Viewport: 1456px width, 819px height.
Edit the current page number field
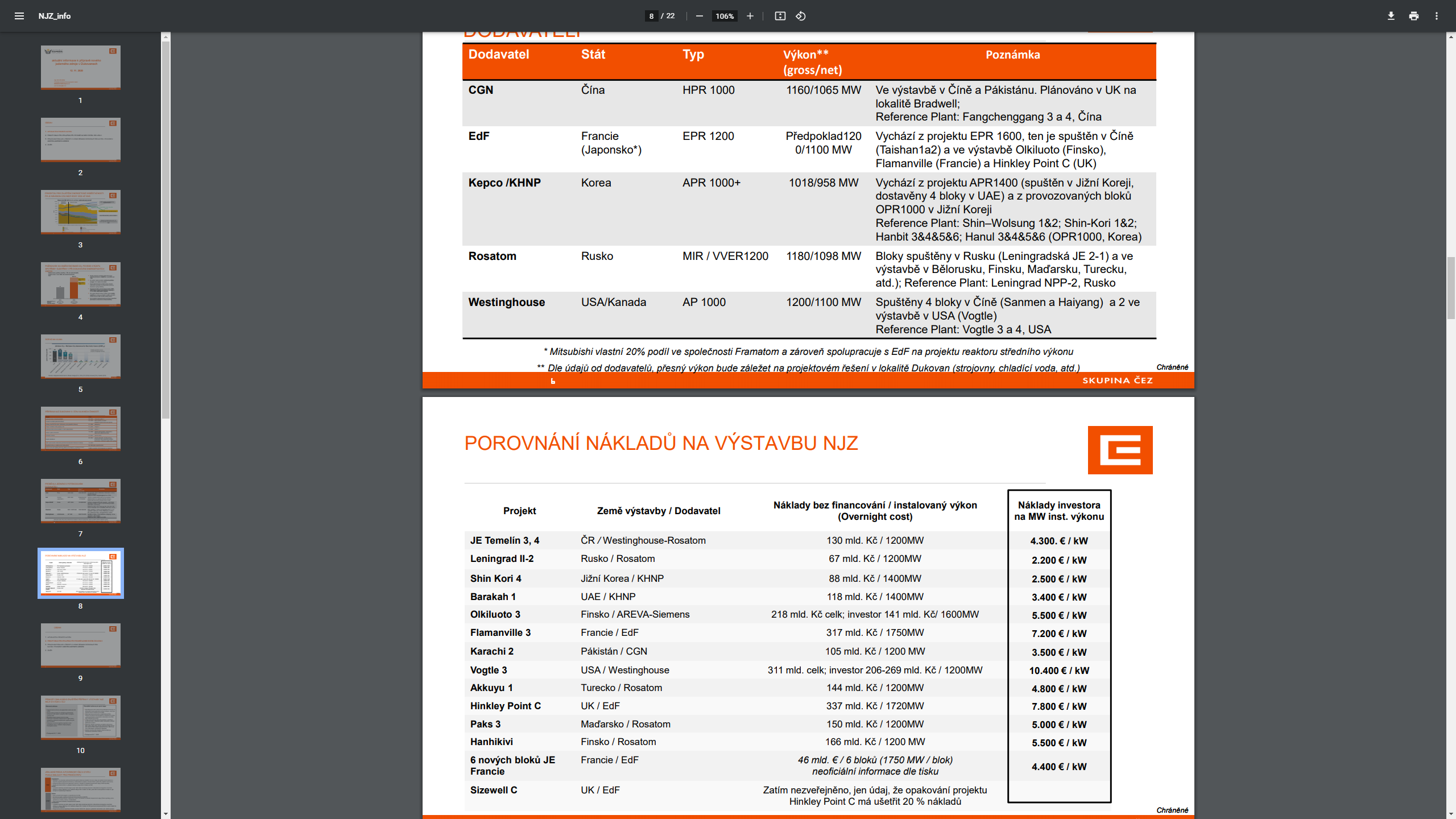pyautogui.click(x=651, y=16)
